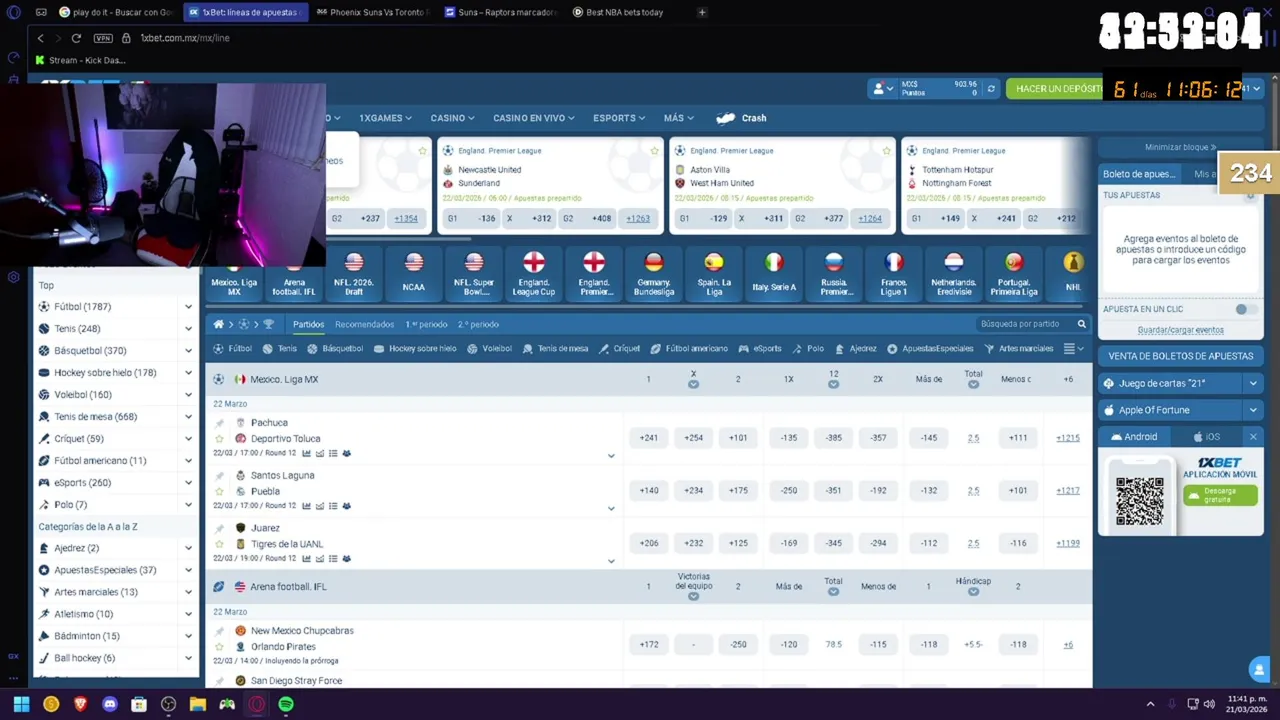Switch to Recomendados tab
This screenshot has height=720, width=1280.
coord(364,324)
